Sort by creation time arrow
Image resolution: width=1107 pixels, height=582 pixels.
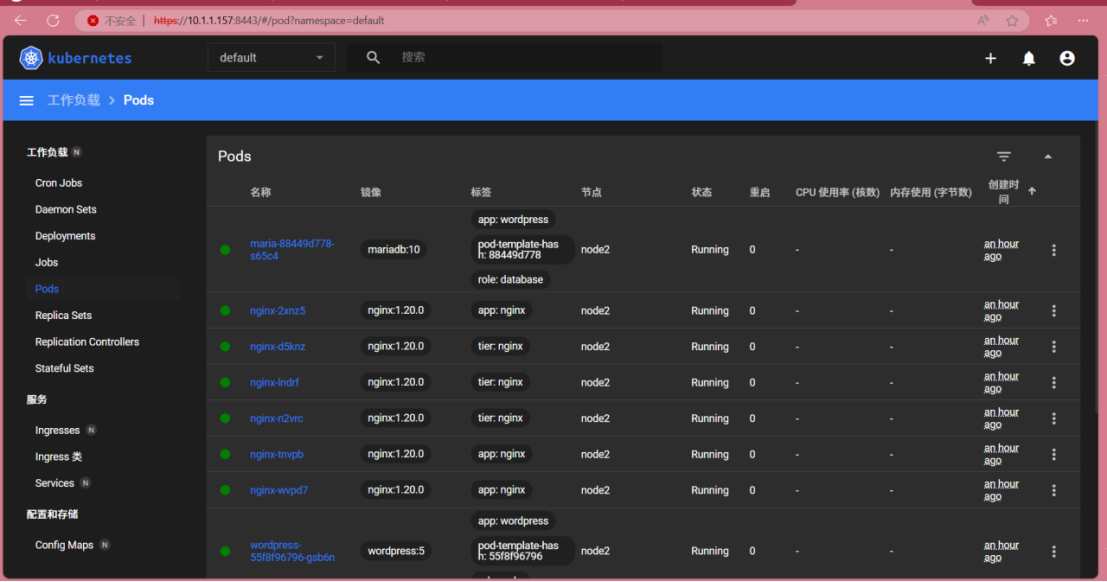[x=1032, y=191]
